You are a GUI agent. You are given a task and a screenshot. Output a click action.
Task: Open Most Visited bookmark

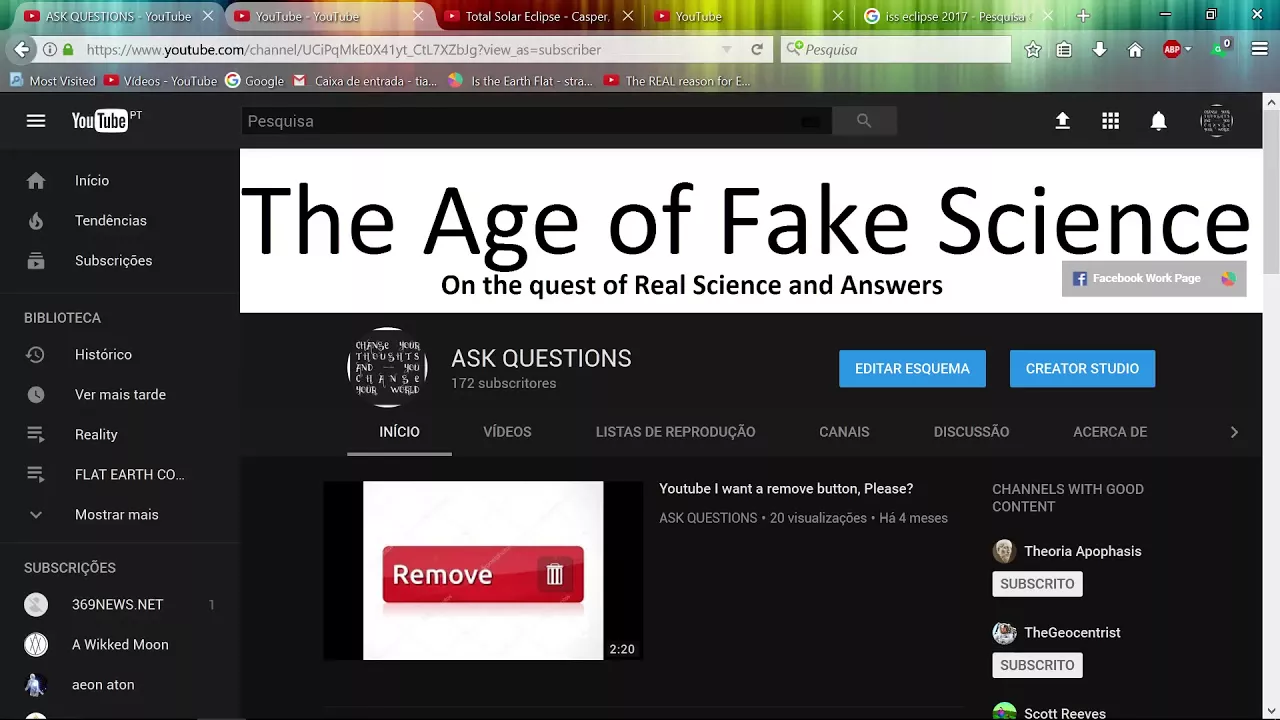(53, 81)
